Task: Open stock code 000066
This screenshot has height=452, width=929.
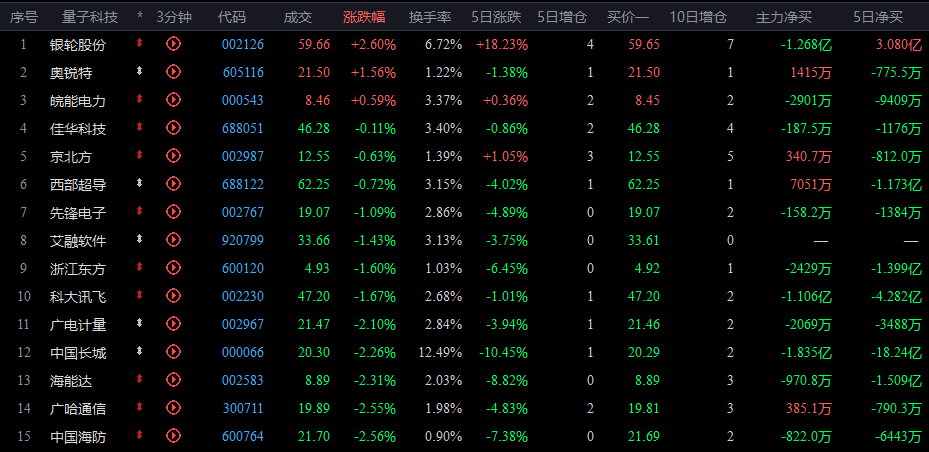Action: (x=243, y=352)
